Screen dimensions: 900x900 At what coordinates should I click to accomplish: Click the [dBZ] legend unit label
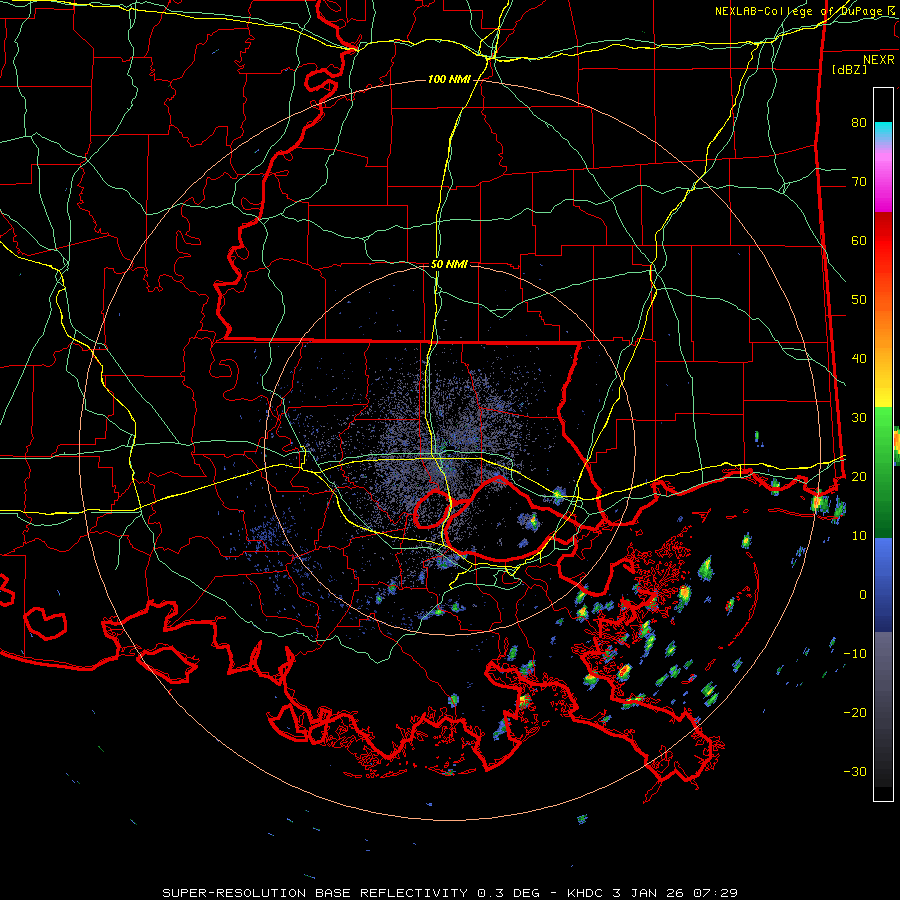point(849,70)
